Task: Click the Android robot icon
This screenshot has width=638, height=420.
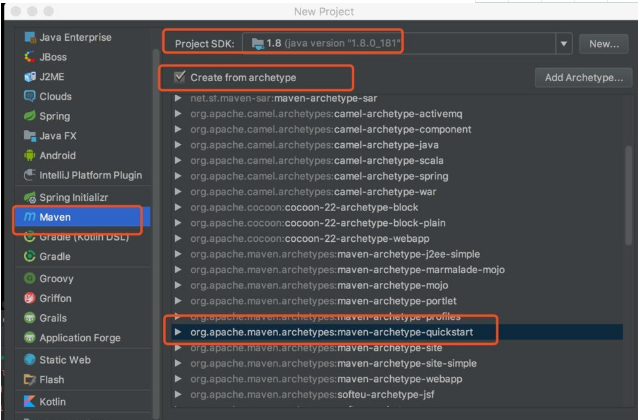Action: [x=30, y=155]
